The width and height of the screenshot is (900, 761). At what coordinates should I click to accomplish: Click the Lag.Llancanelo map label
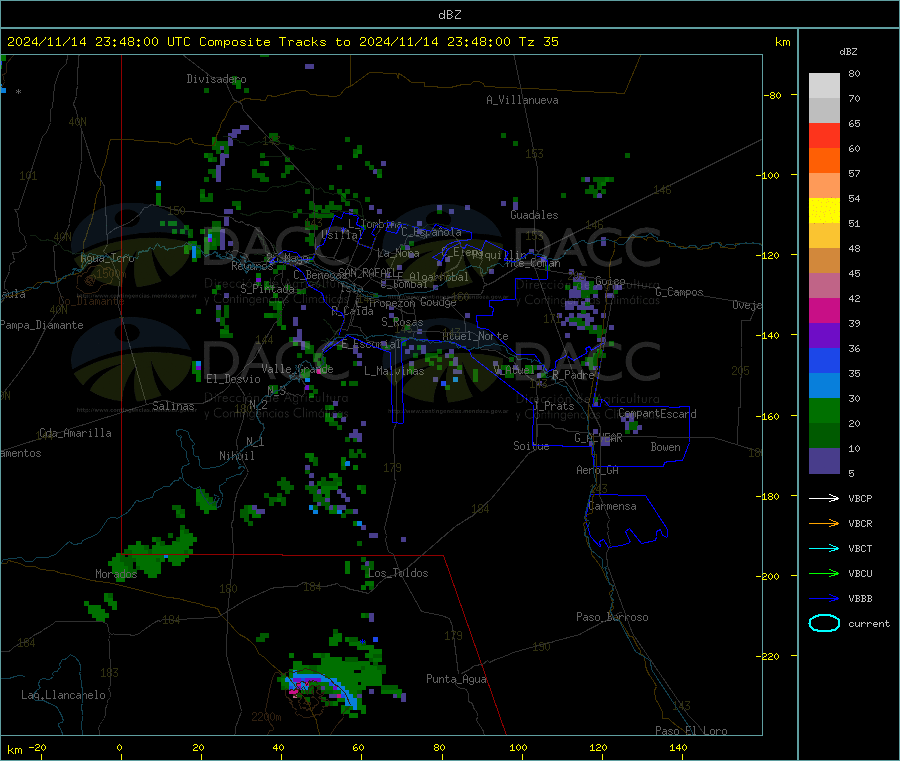pyautogui.click(x=63, y=695)
